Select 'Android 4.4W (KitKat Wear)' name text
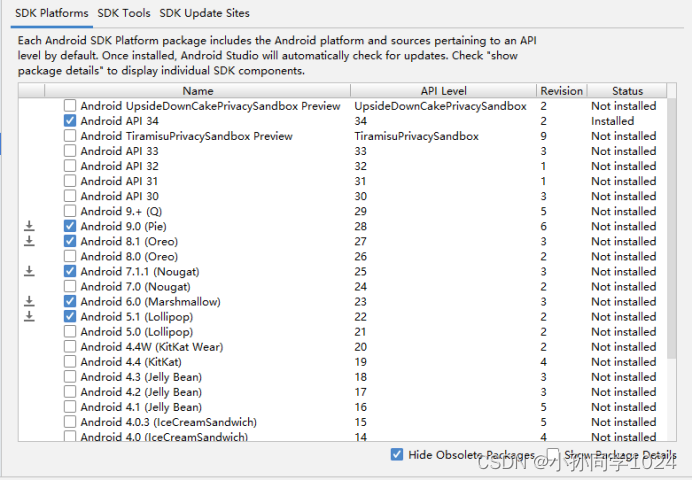The image size is (692, 481). tap(152, 347)
